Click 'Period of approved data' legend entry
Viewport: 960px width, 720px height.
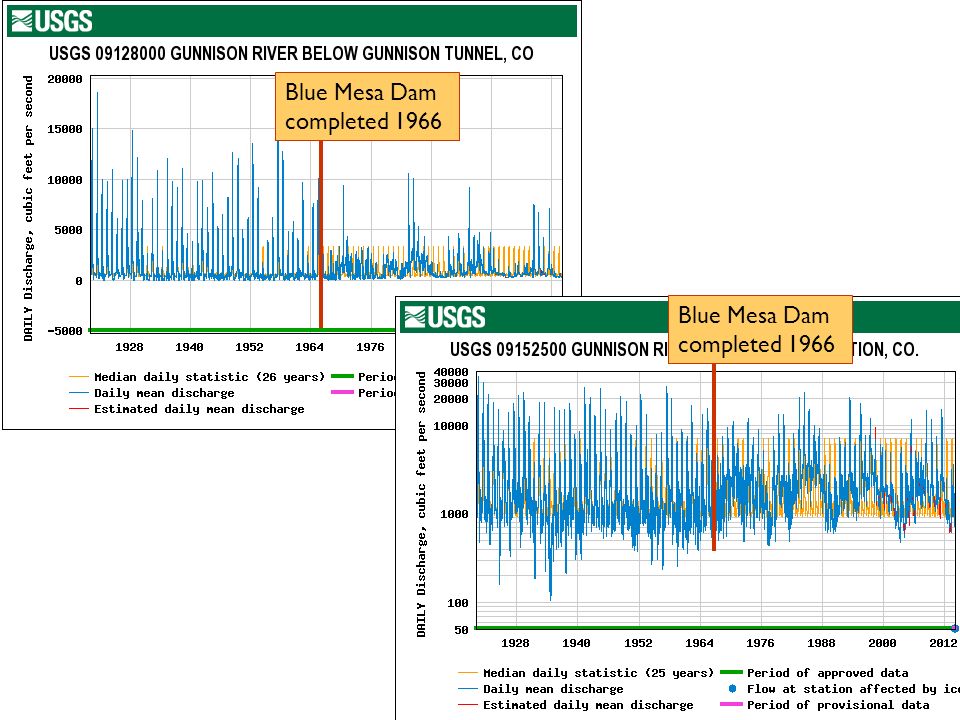point(814,673)
